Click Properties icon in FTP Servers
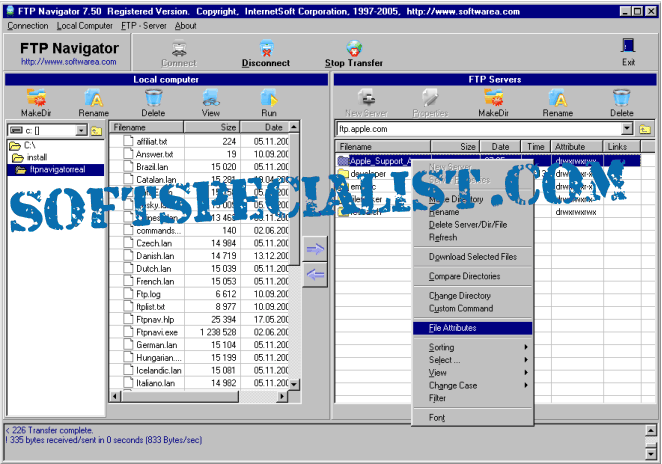Screen dimensions: 662x464 (430, 97)
